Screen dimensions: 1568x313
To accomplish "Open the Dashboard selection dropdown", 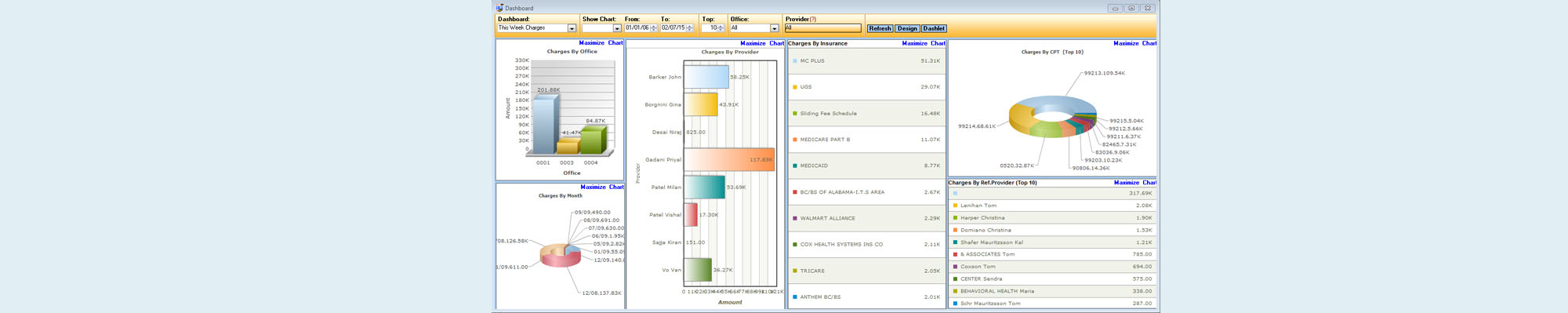I will click(x=572, y=28).
